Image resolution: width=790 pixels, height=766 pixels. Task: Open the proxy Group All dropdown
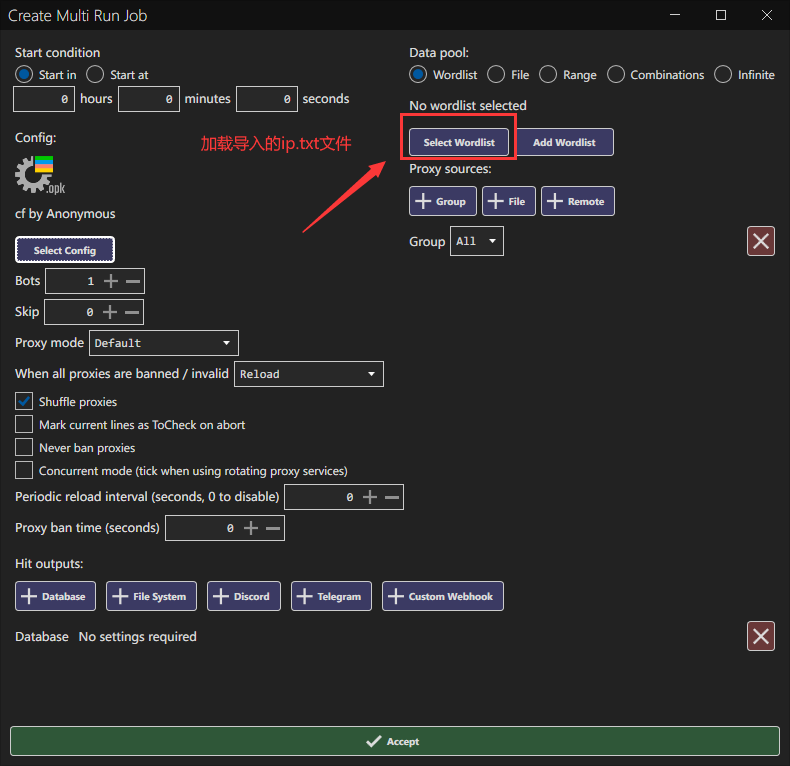tap(477, 241)
